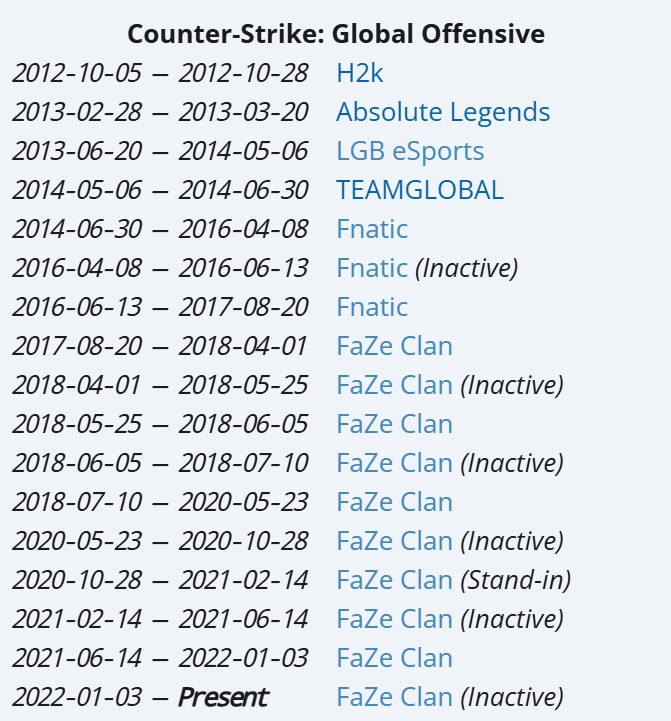The image size is (671, 721).
Task: Open FaZe Clan link in the Stand-in row
Action: pyautogui.click(x=394, y=580)
